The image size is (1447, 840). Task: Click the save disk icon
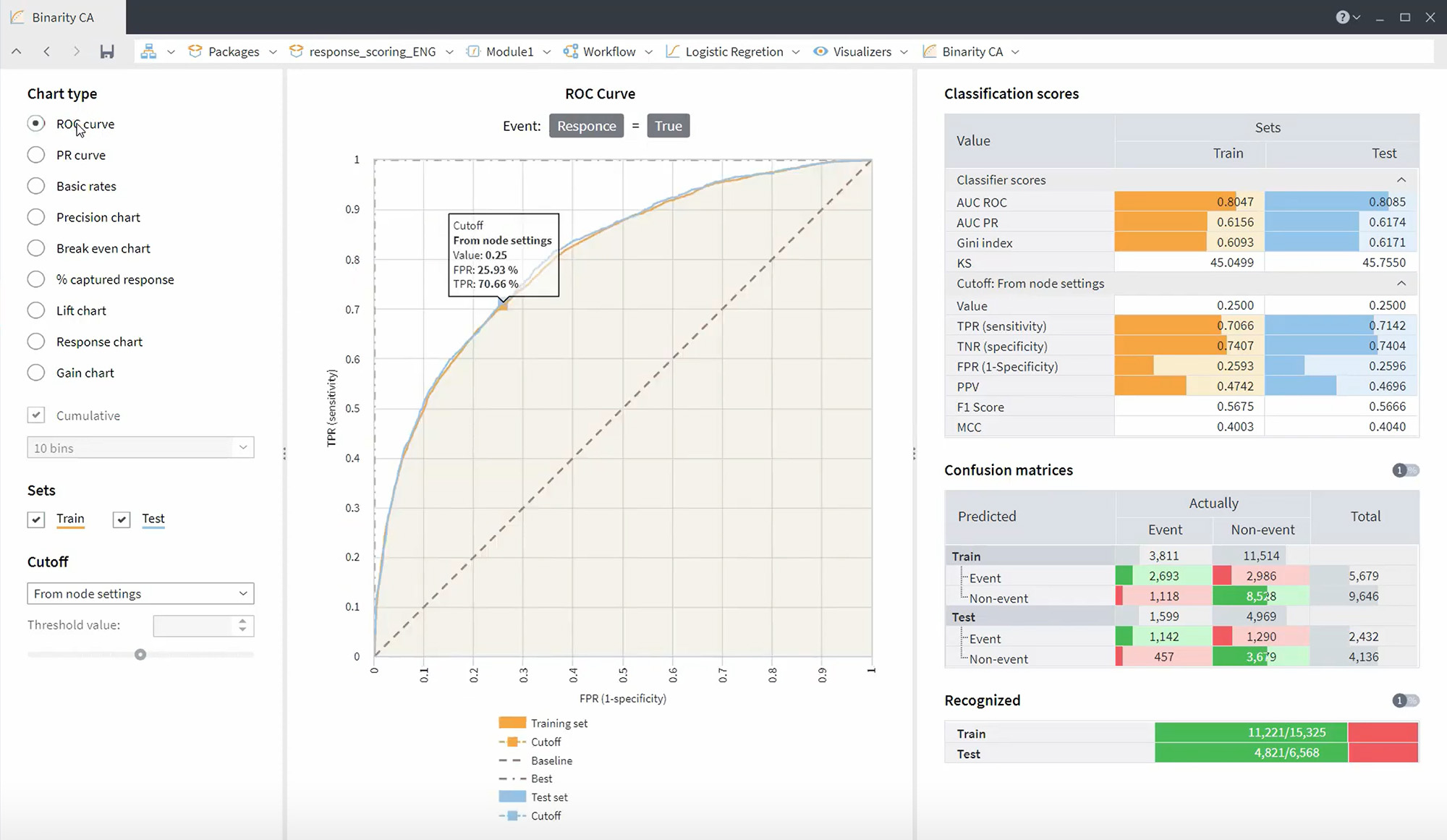(107, 51)
